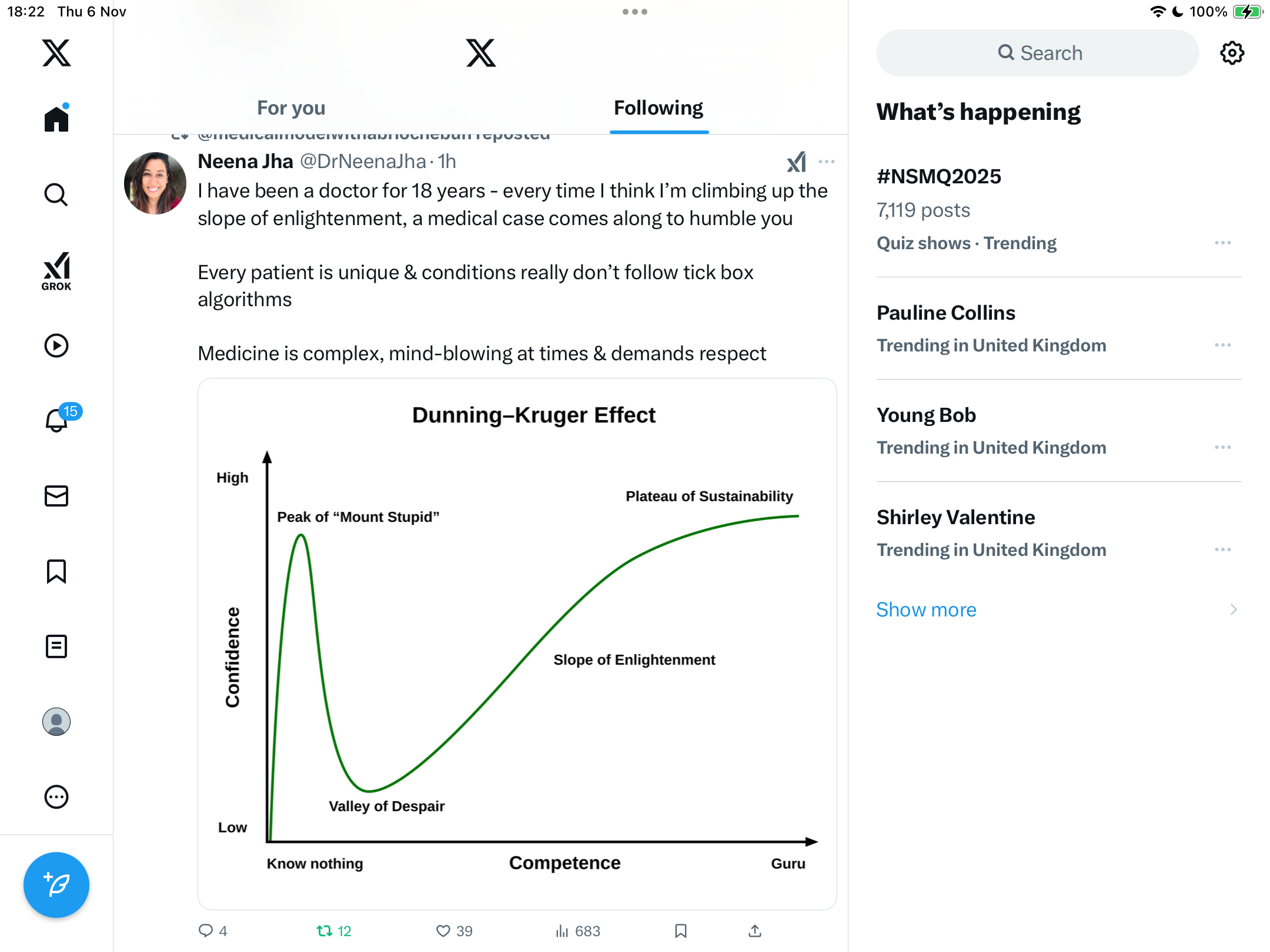1270x952 pixels.
Task: Open notifications bell with 15 badge
Action: [x=57, y=420]
